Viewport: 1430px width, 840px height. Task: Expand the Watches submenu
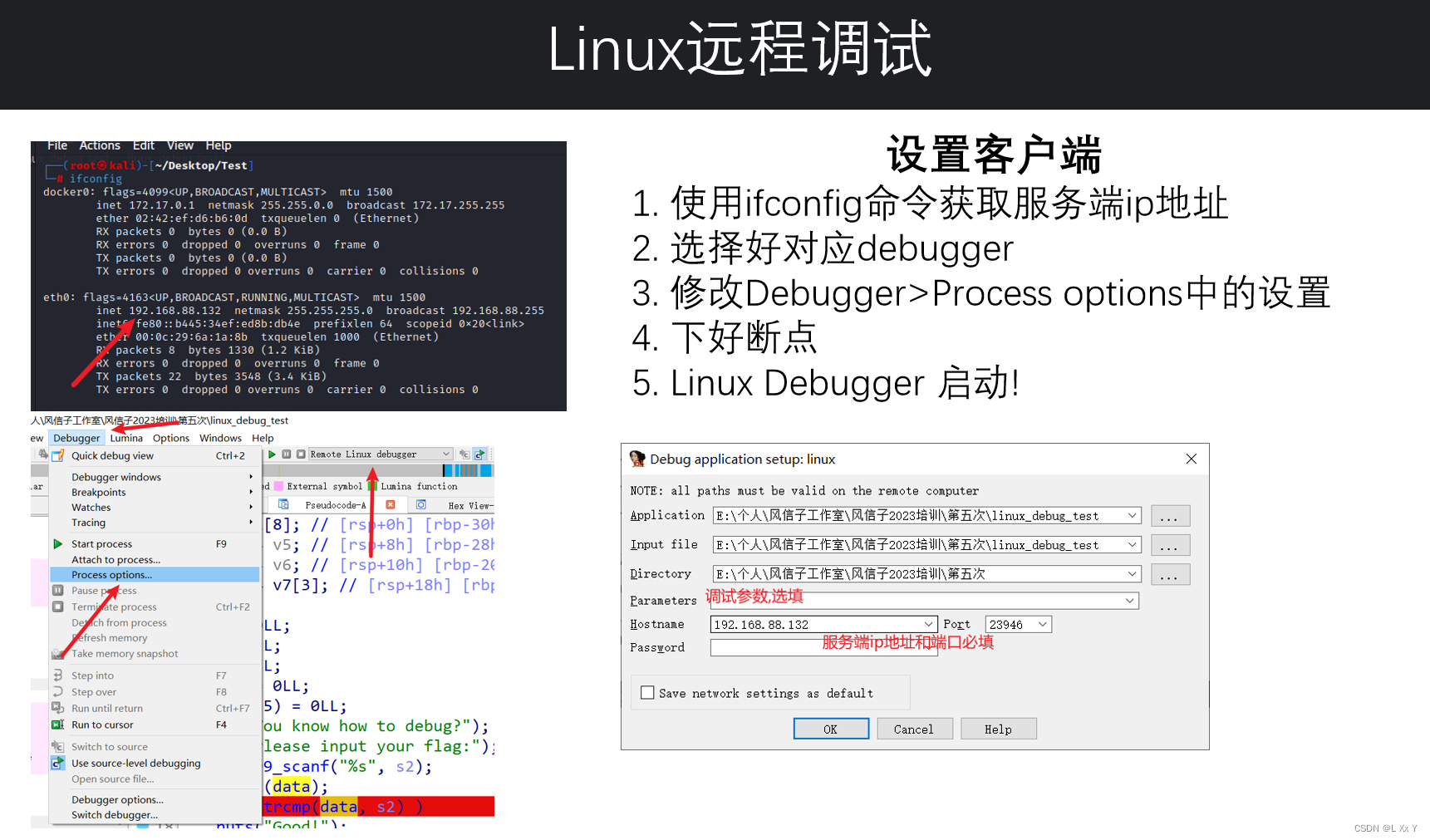pyautogui.click(x=155, y=507)
